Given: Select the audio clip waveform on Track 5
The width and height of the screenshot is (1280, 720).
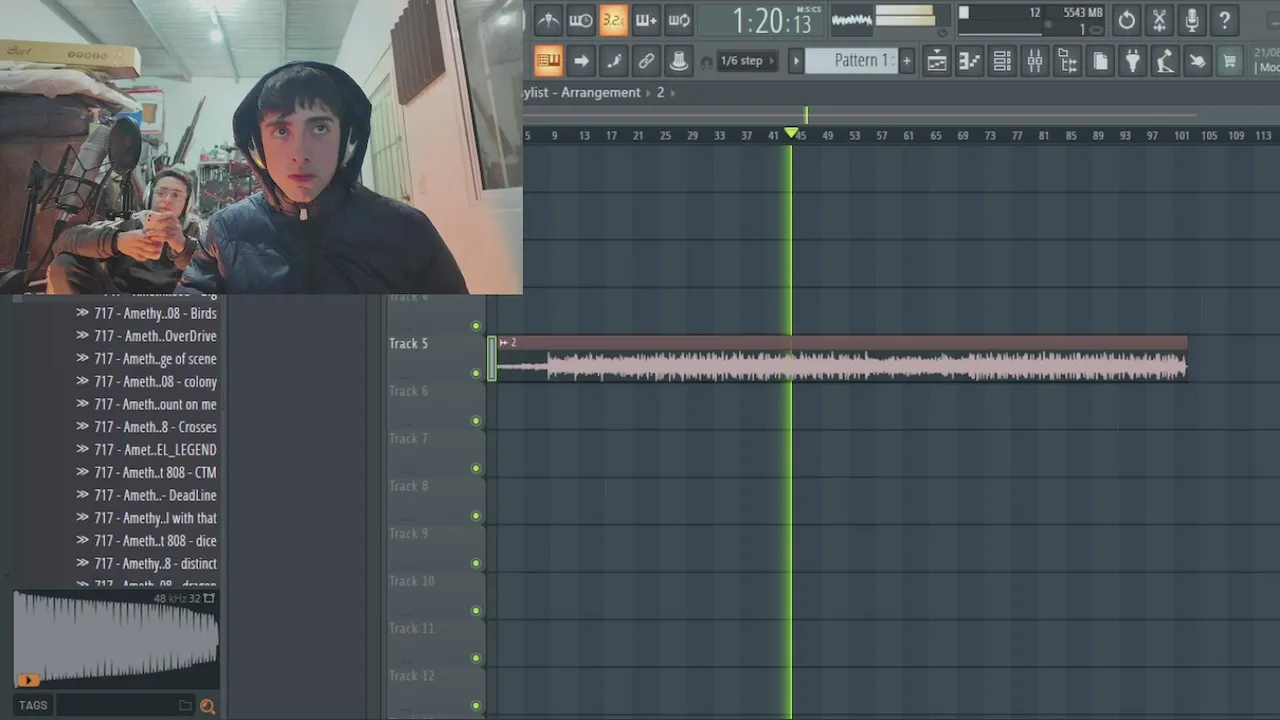Looking at the screenshot, I should pyautogui.click(x=842, y=366).
